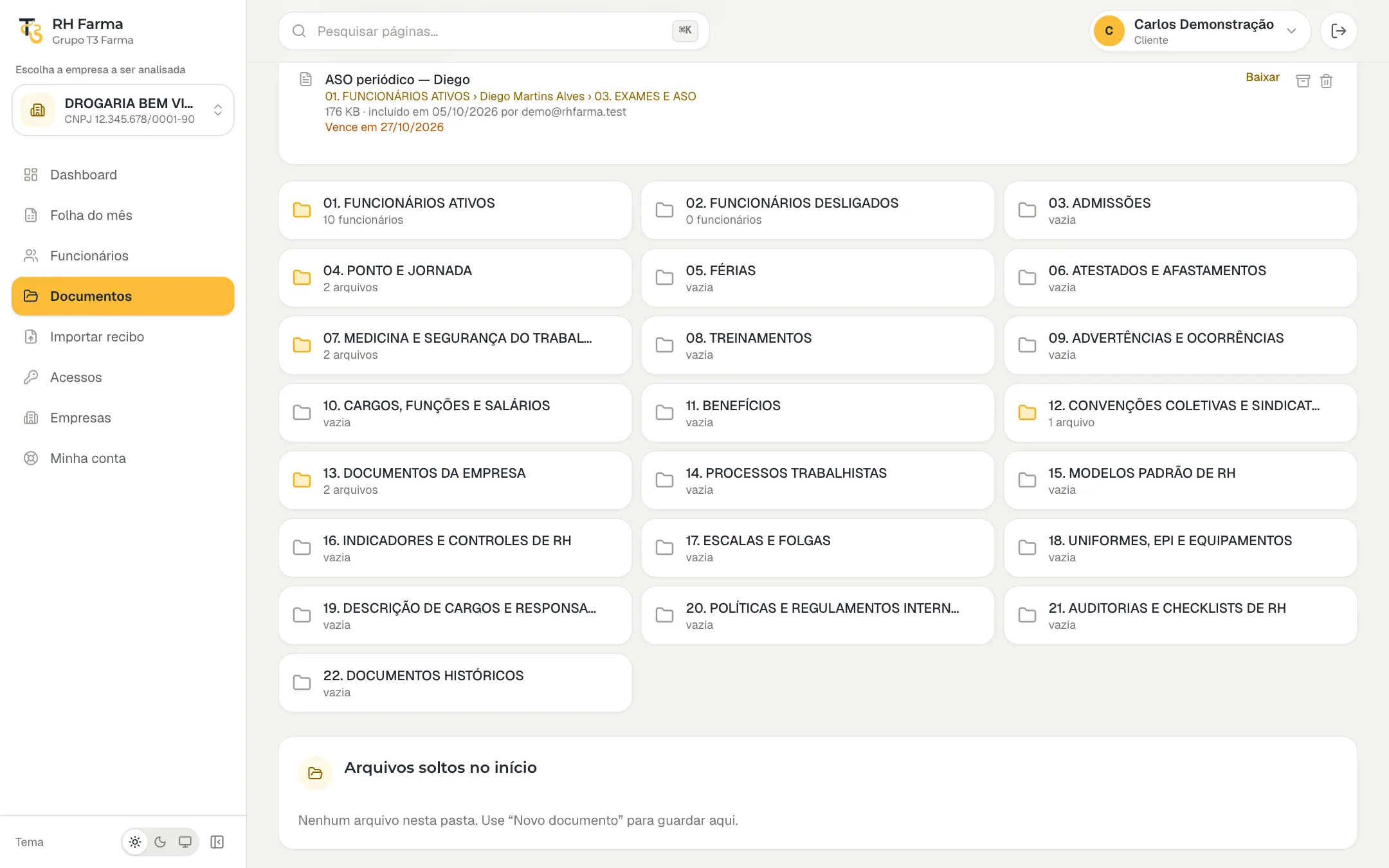Screen dimensions: 1389x868
Task: Click the logout icon in top bar
Action: coord(1338,31)
